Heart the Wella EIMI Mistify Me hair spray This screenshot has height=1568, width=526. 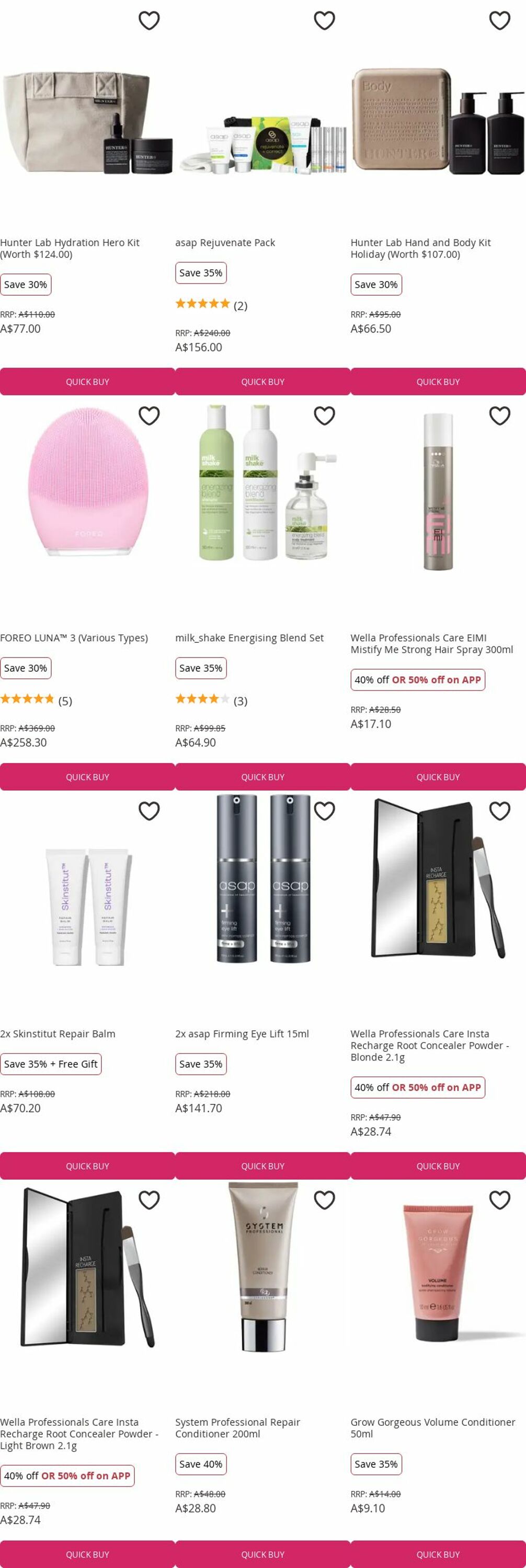(x=500, y=416)
